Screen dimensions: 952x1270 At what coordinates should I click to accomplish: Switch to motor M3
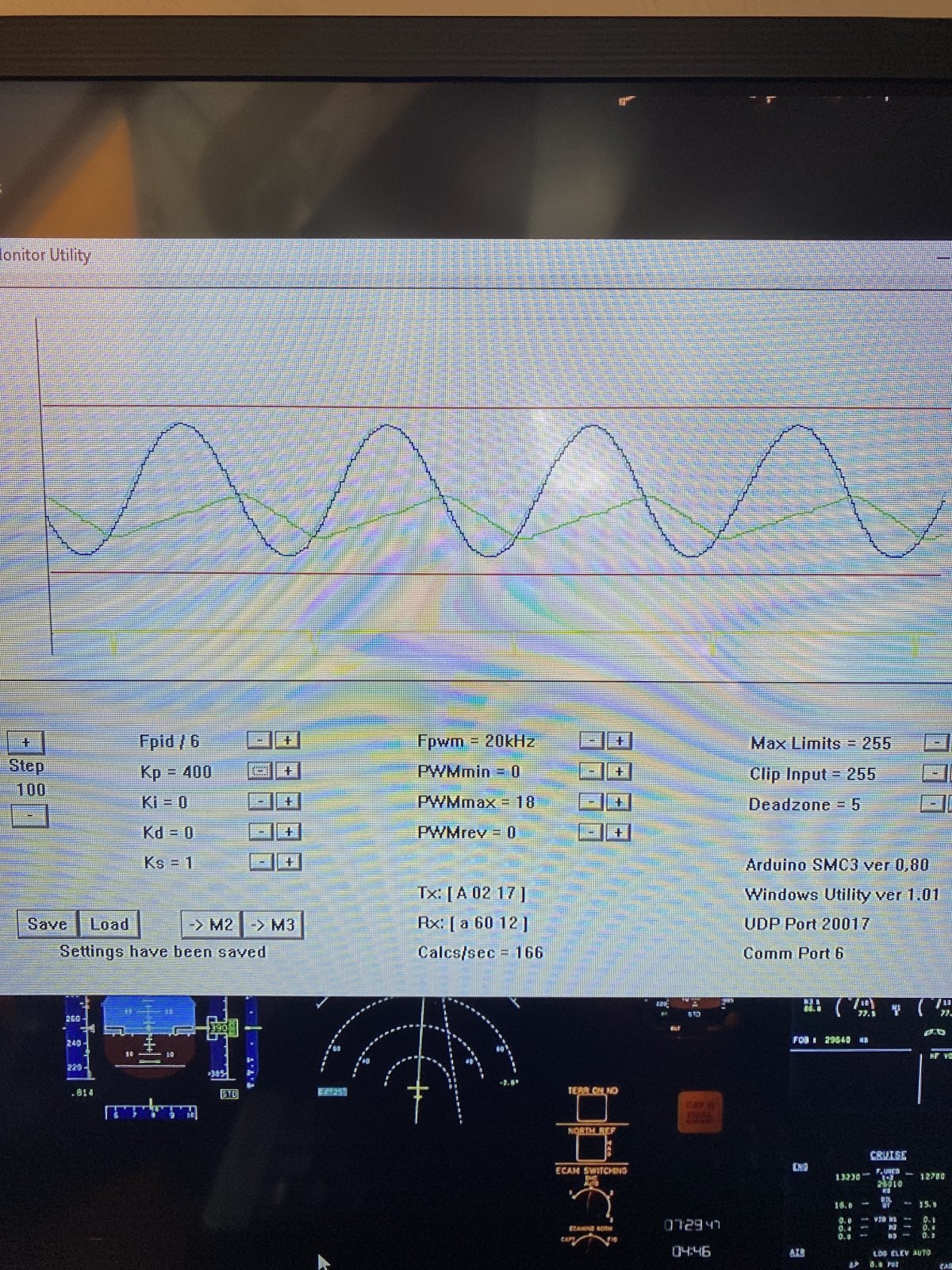(x=272, y=925)
